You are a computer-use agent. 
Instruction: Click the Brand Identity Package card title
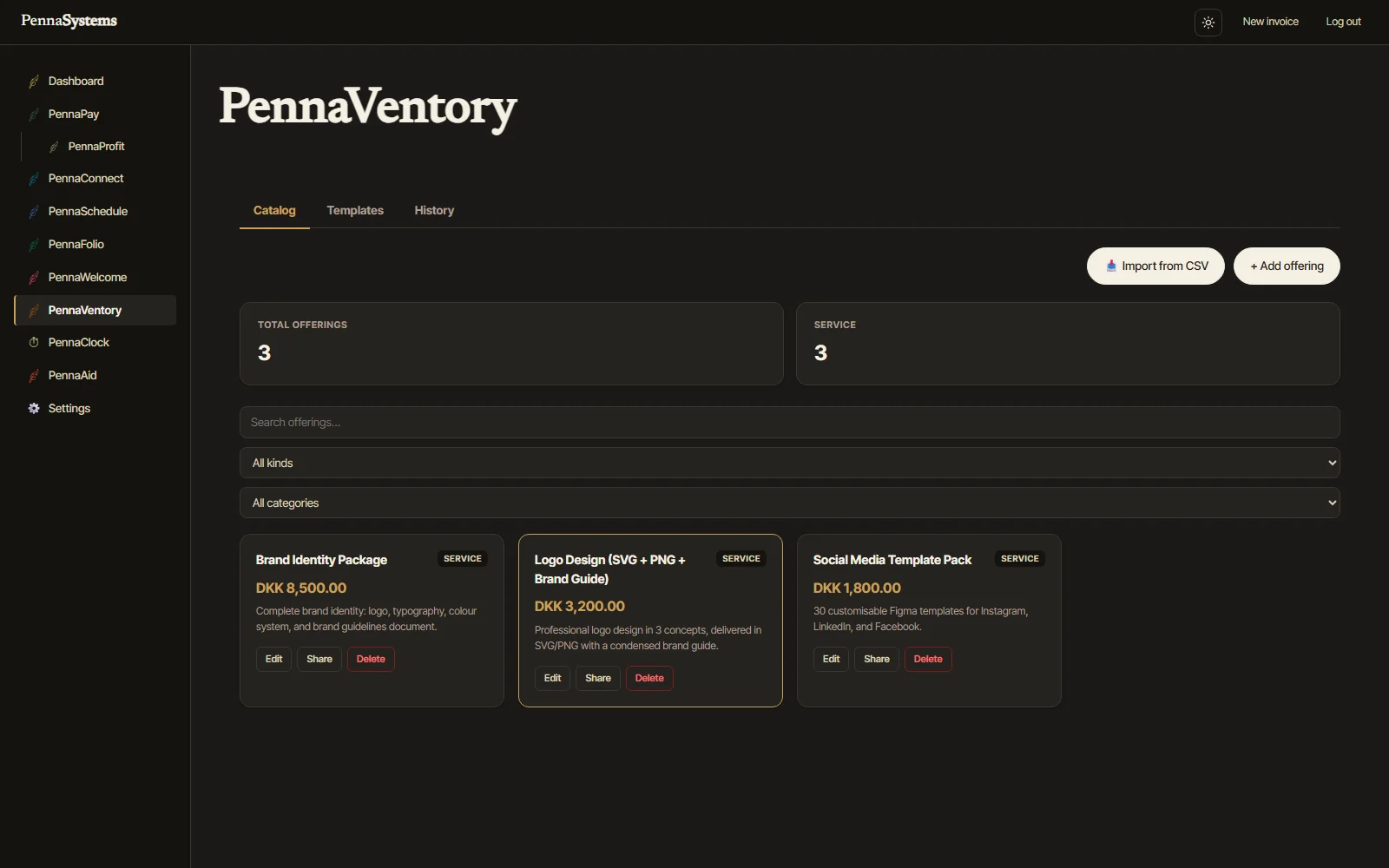tap(321, 561)
